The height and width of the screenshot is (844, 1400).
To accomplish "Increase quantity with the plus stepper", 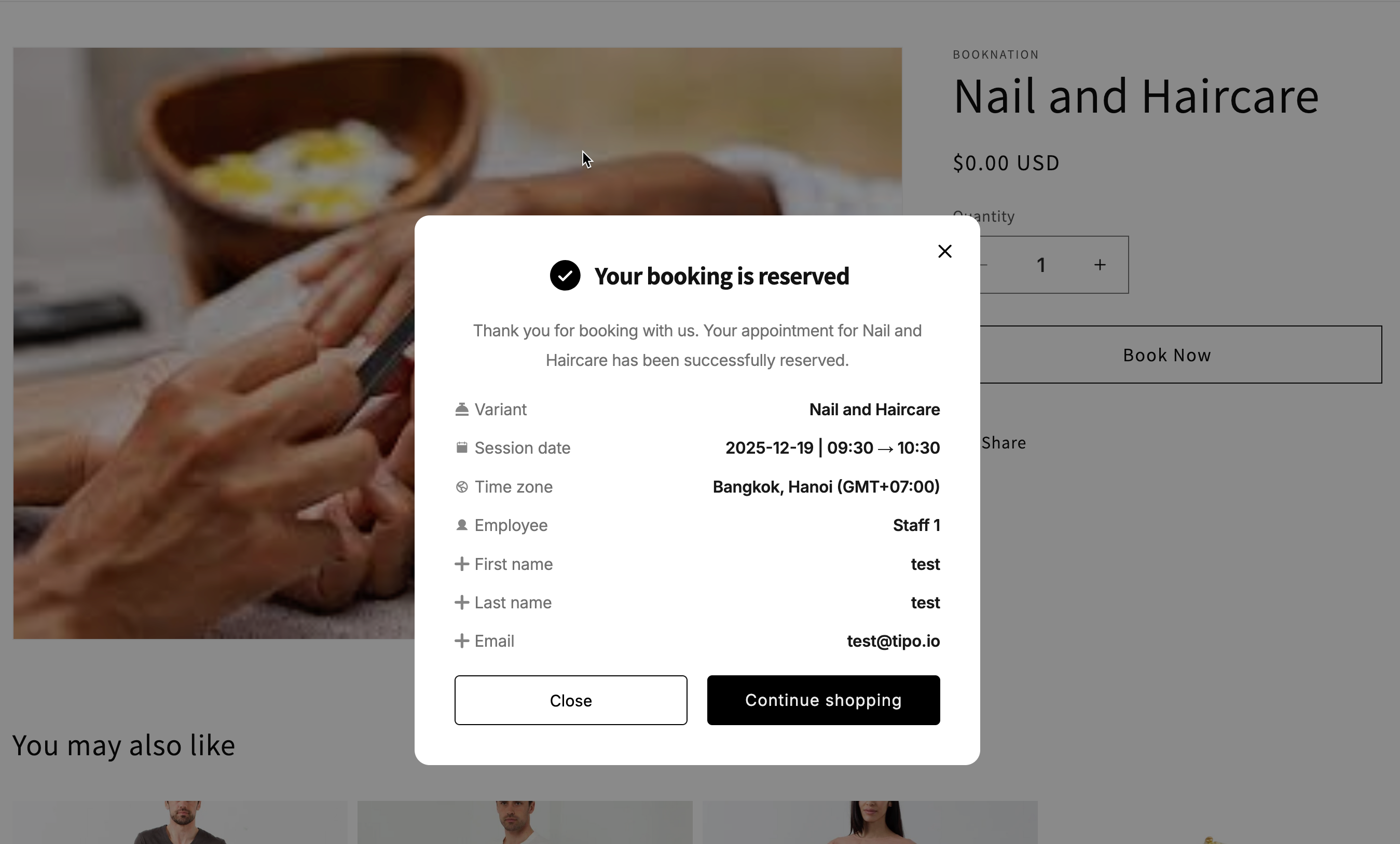I will tap(1100, 265).
